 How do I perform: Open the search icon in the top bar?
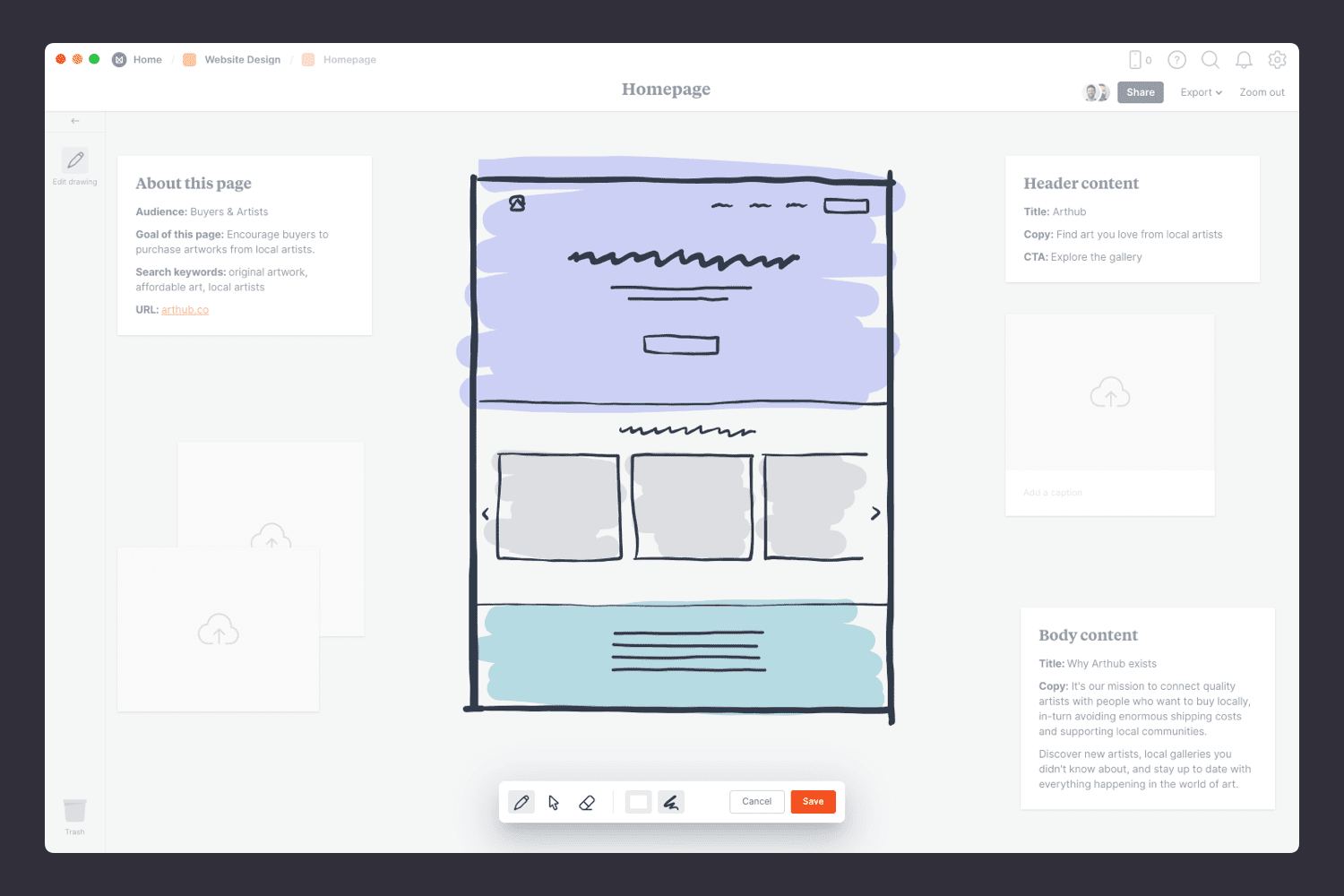point(1210,59)
